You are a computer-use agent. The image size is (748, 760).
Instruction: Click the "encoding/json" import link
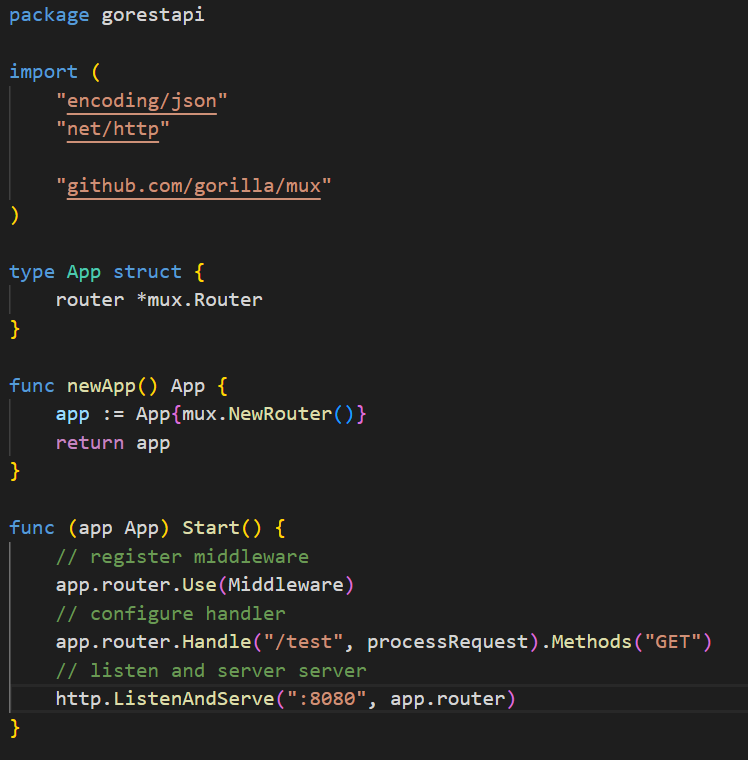tap(142, 101)
